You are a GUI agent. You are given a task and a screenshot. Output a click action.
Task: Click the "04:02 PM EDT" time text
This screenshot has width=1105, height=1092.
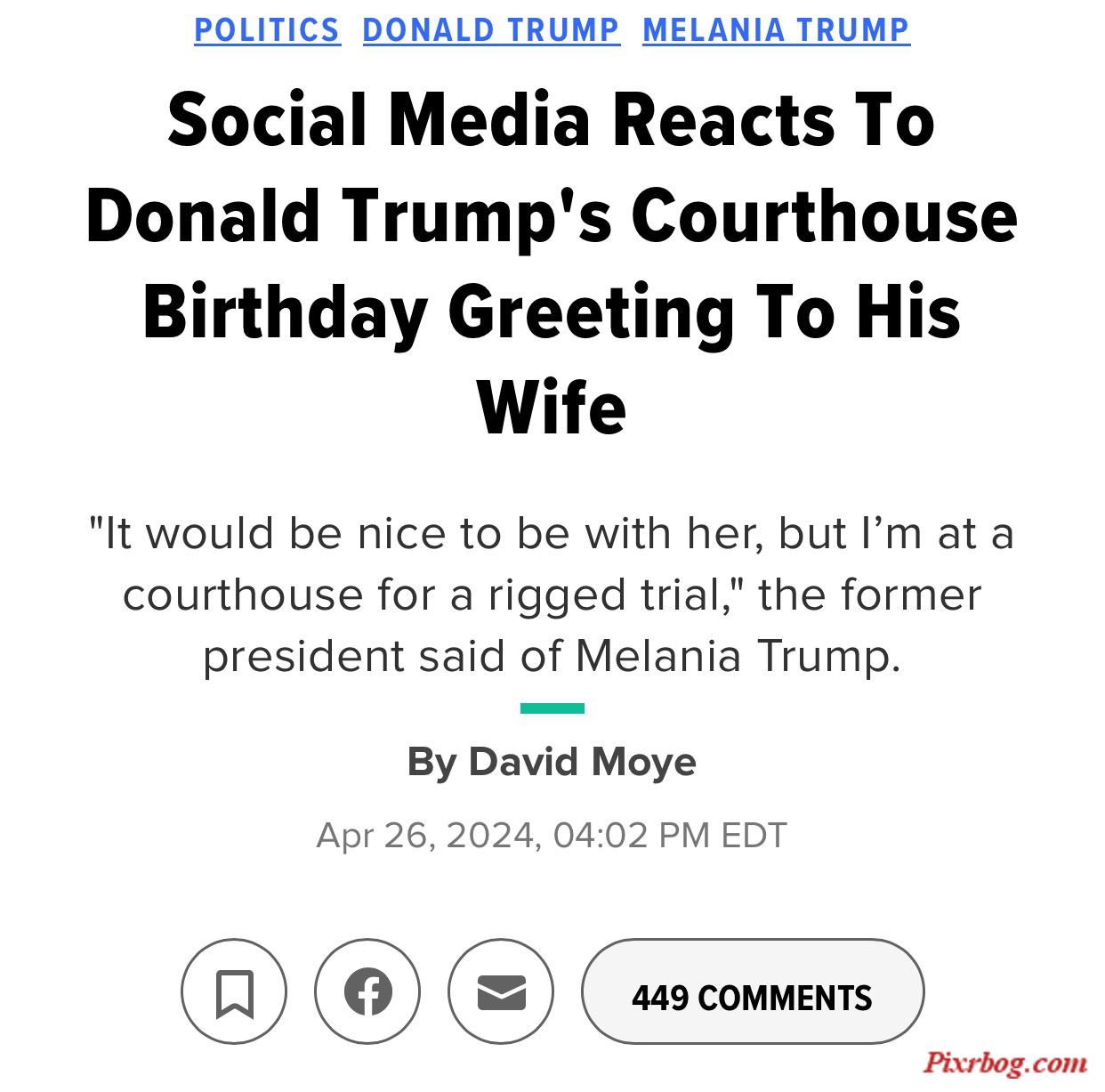(670, 836)
